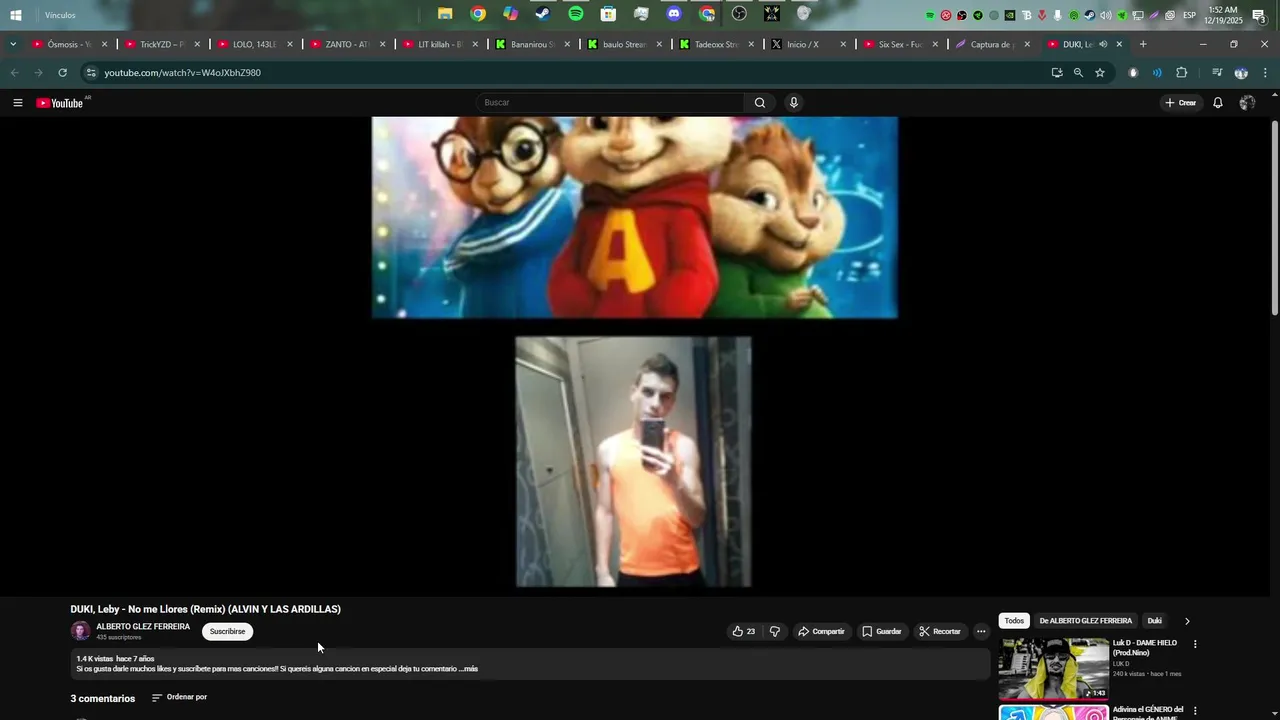Go back in Chrome navigation
Screen dimensions: 1280x720
(x=14, y=73)
